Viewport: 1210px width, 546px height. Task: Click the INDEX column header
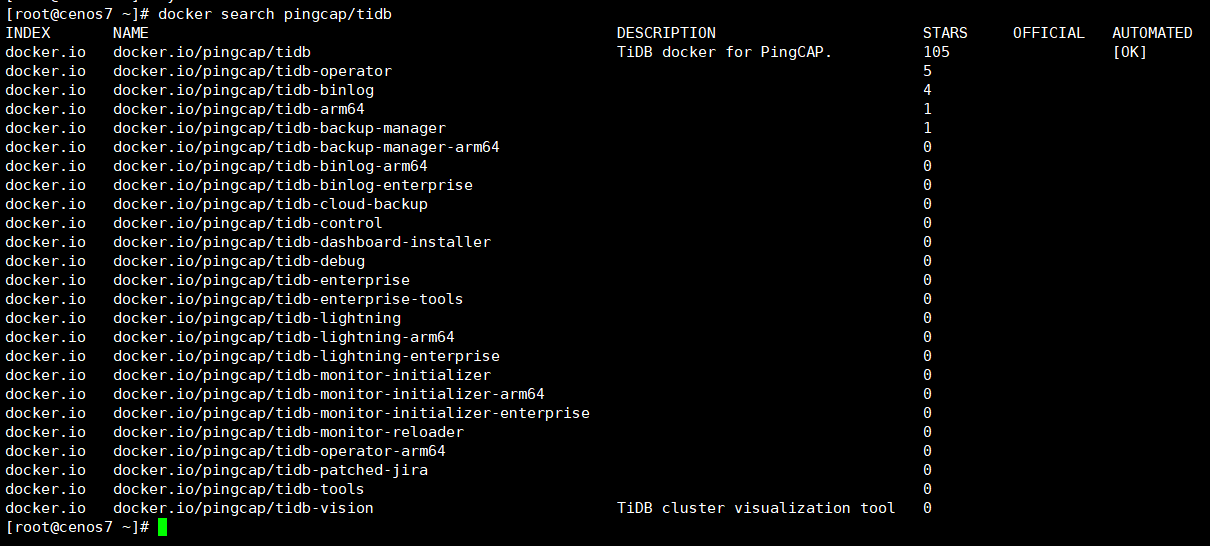coord(28,33)
